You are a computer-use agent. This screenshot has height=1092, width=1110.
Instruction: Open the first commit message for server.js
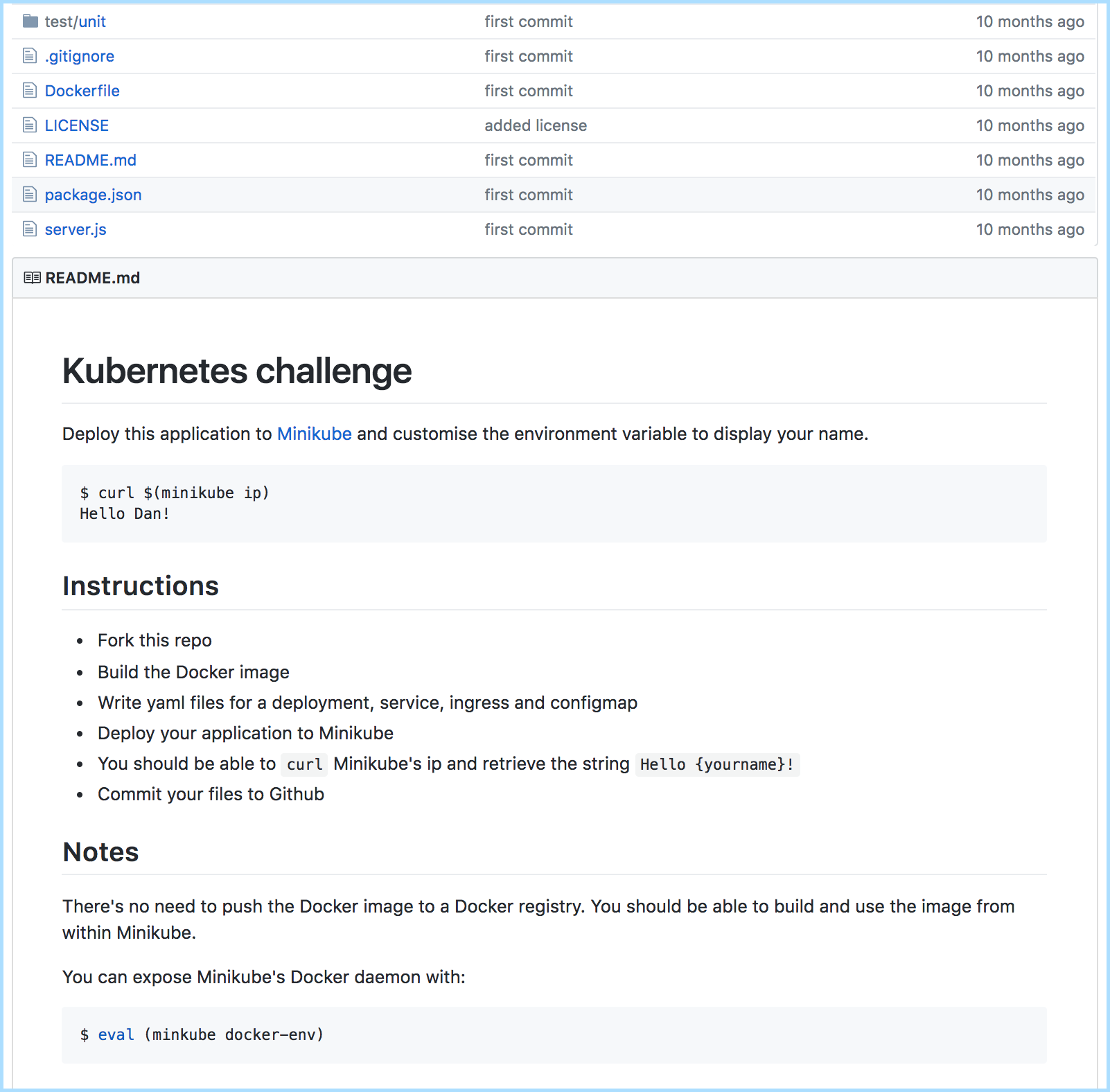click(529, 229)
